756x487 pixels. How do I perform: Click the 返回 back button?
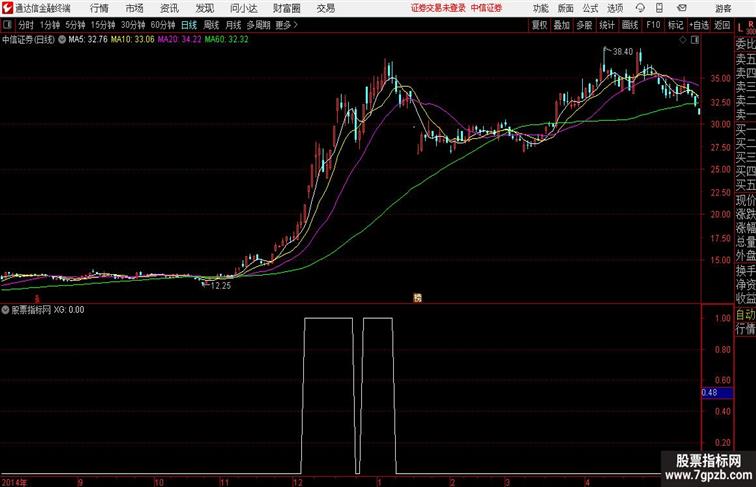(x=722, y=25)
